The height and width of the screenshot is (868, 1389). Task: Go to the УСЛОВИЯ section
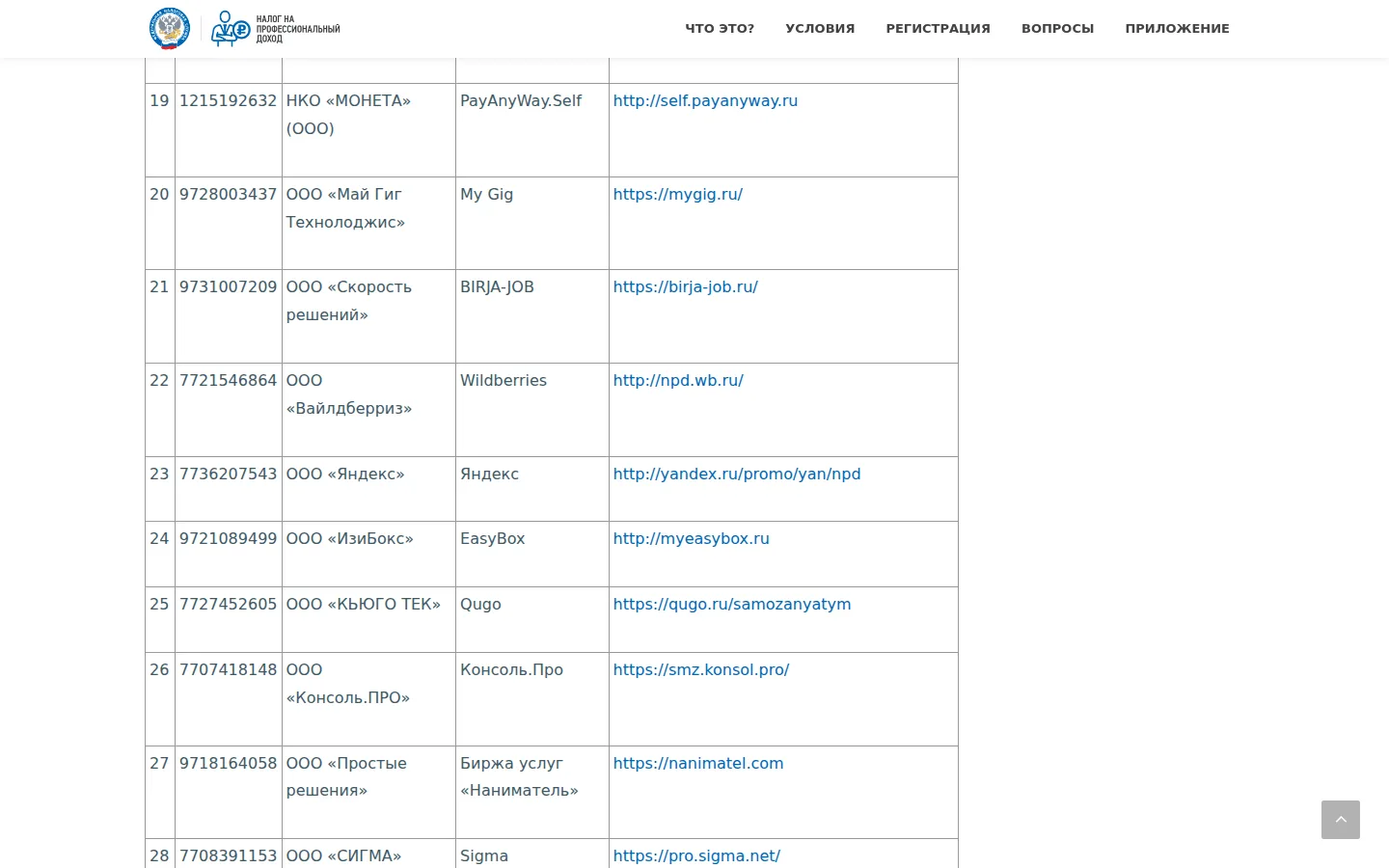tap(820, 29)
